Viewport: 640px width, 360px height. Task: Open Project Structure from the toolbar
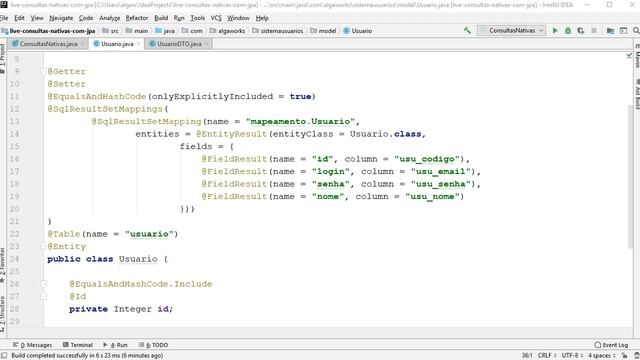(610, 31)
